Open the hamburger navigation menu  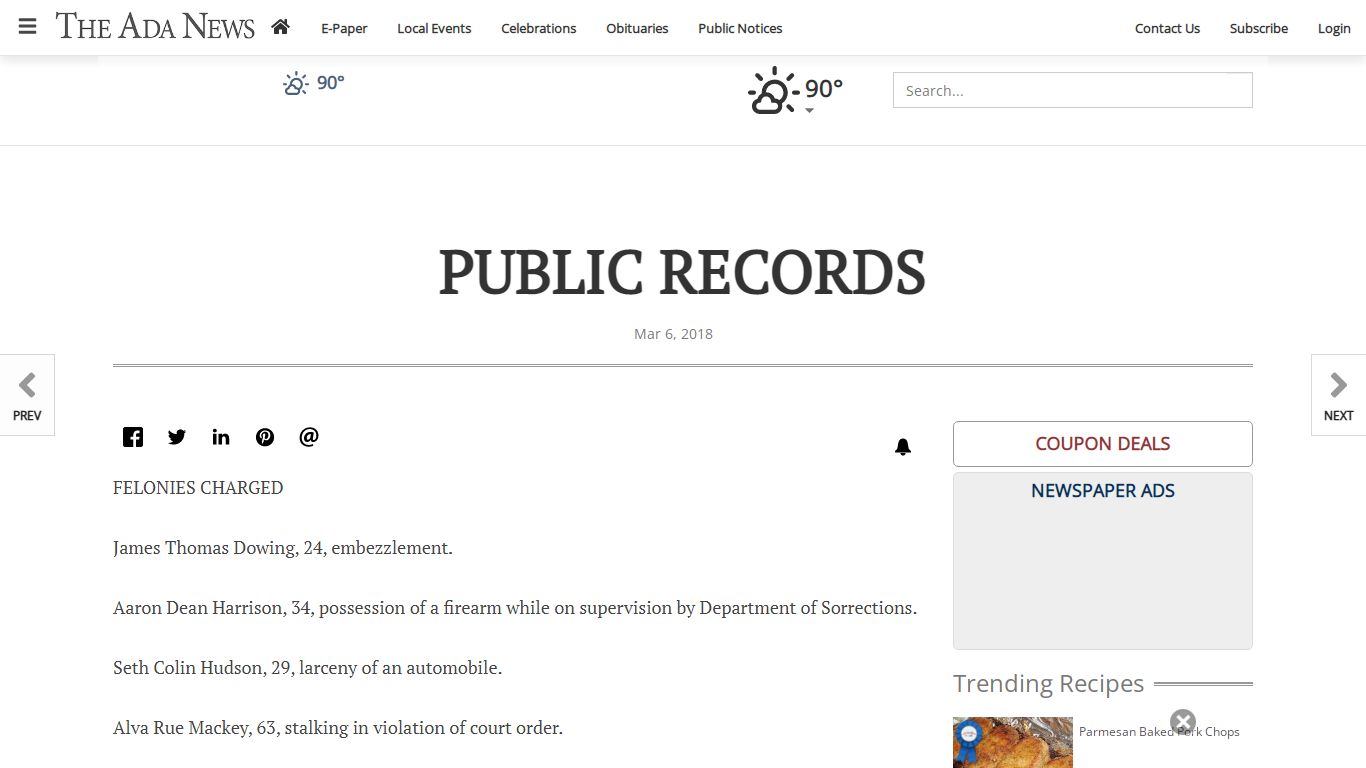coord(27,27)
